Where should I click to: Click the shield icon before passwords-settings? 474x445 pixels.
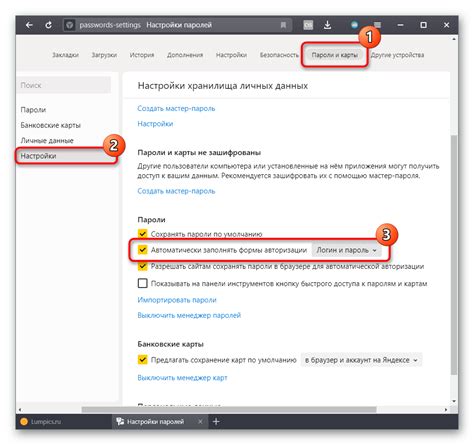[x=69, y=25]
